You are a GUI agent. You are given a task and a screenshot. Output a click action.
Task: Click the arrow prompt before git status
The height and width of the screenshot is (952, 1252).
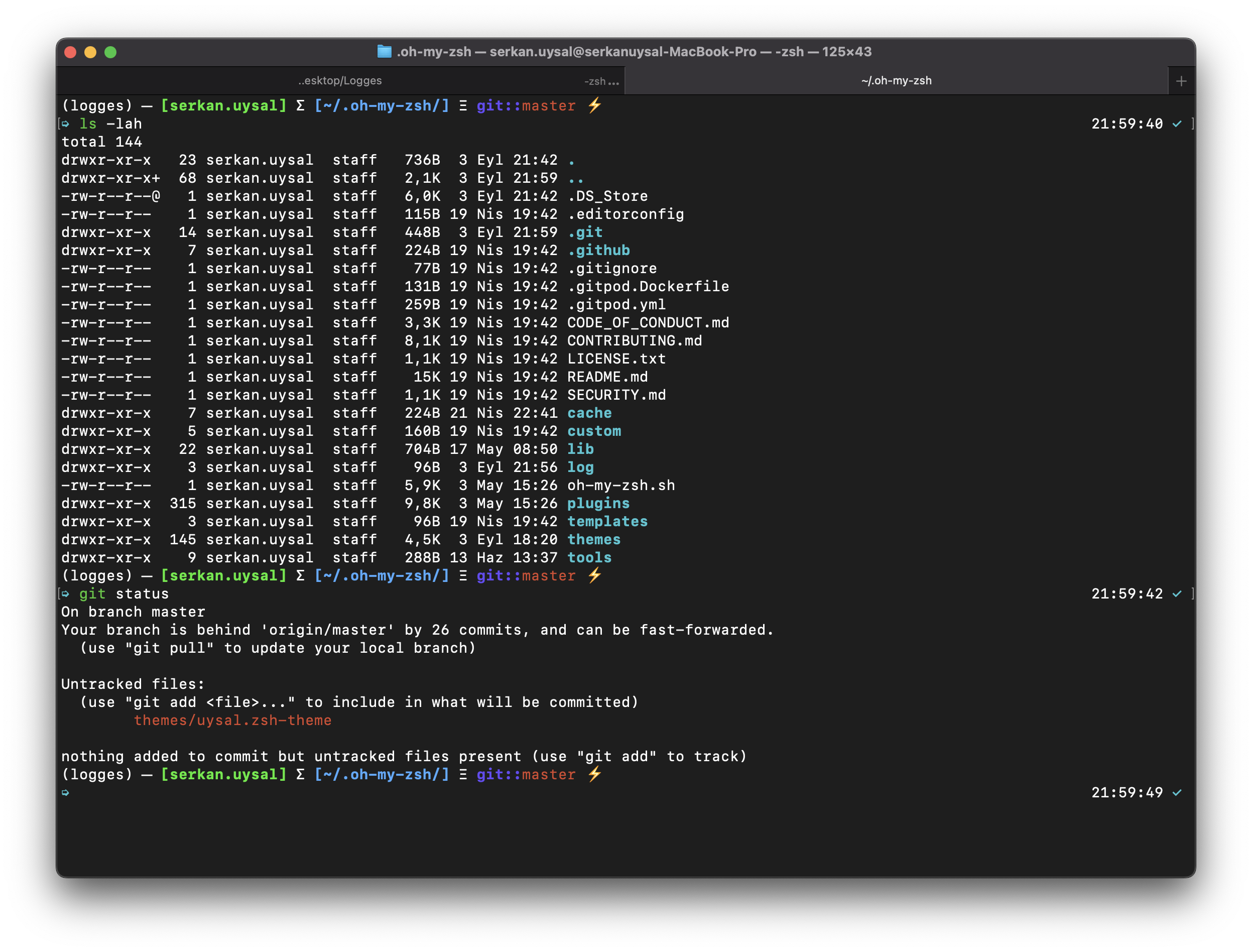(65, 593)
